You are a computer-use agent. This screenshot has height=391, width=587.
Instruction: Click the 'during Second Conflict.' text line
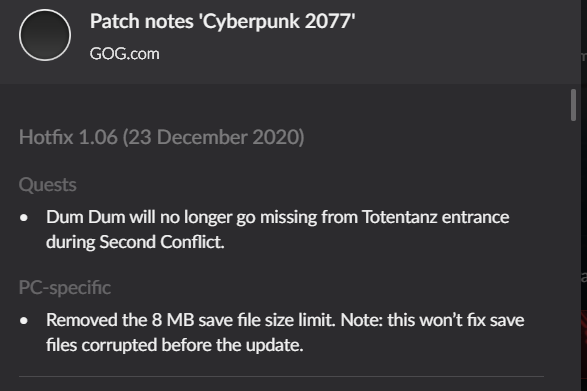[135, 242]
